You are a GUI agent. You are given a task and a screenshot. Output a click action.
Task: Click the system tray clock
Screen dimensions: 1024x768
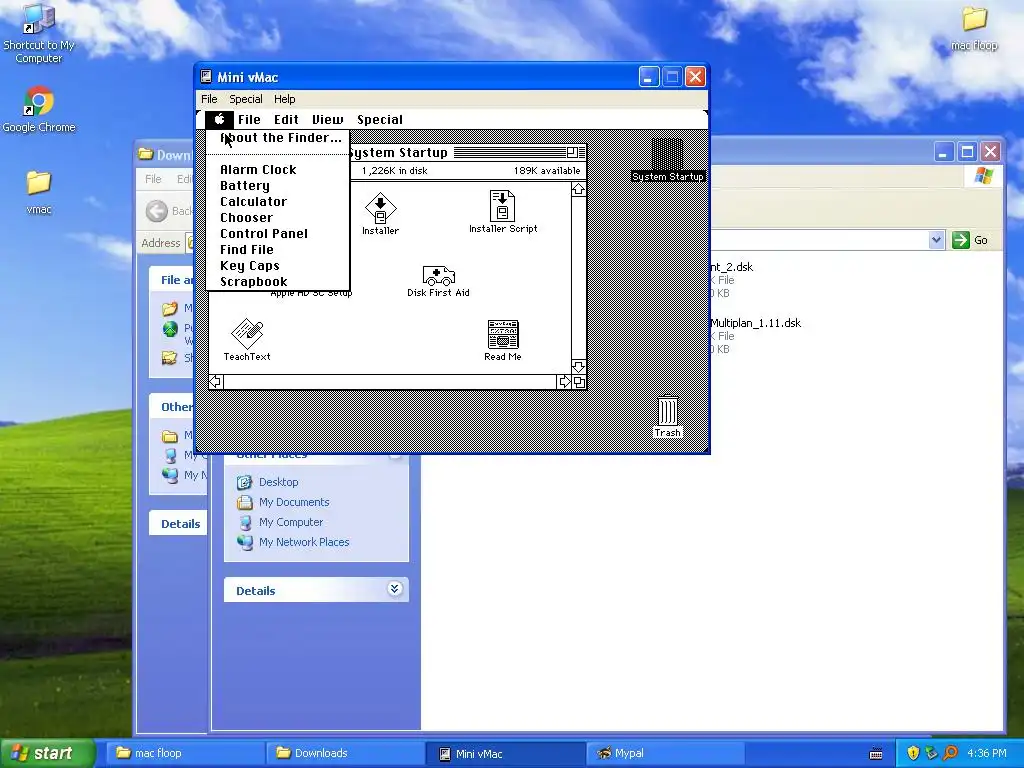(986, 754)
